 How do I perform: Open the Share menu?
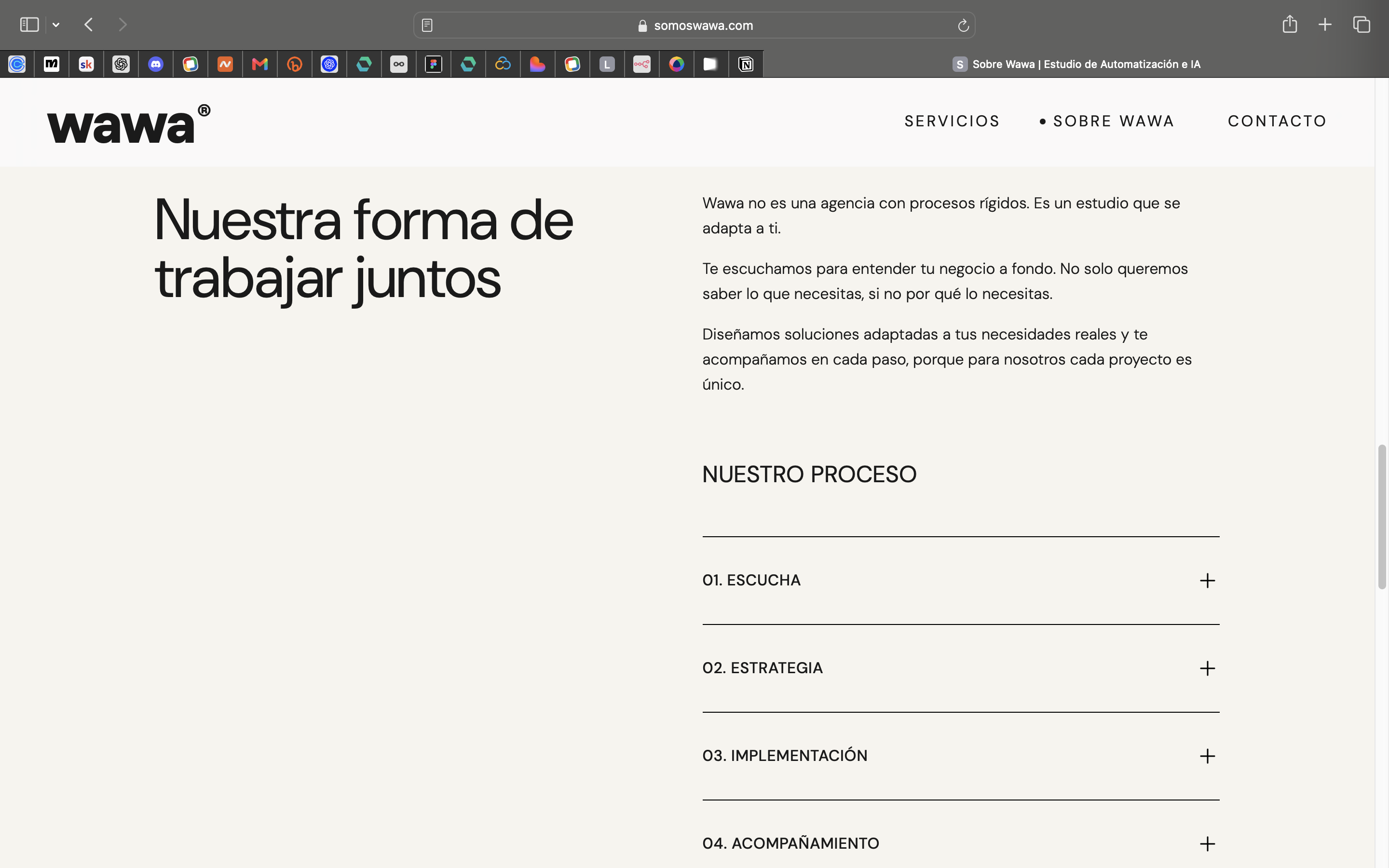pos(1290,24)
